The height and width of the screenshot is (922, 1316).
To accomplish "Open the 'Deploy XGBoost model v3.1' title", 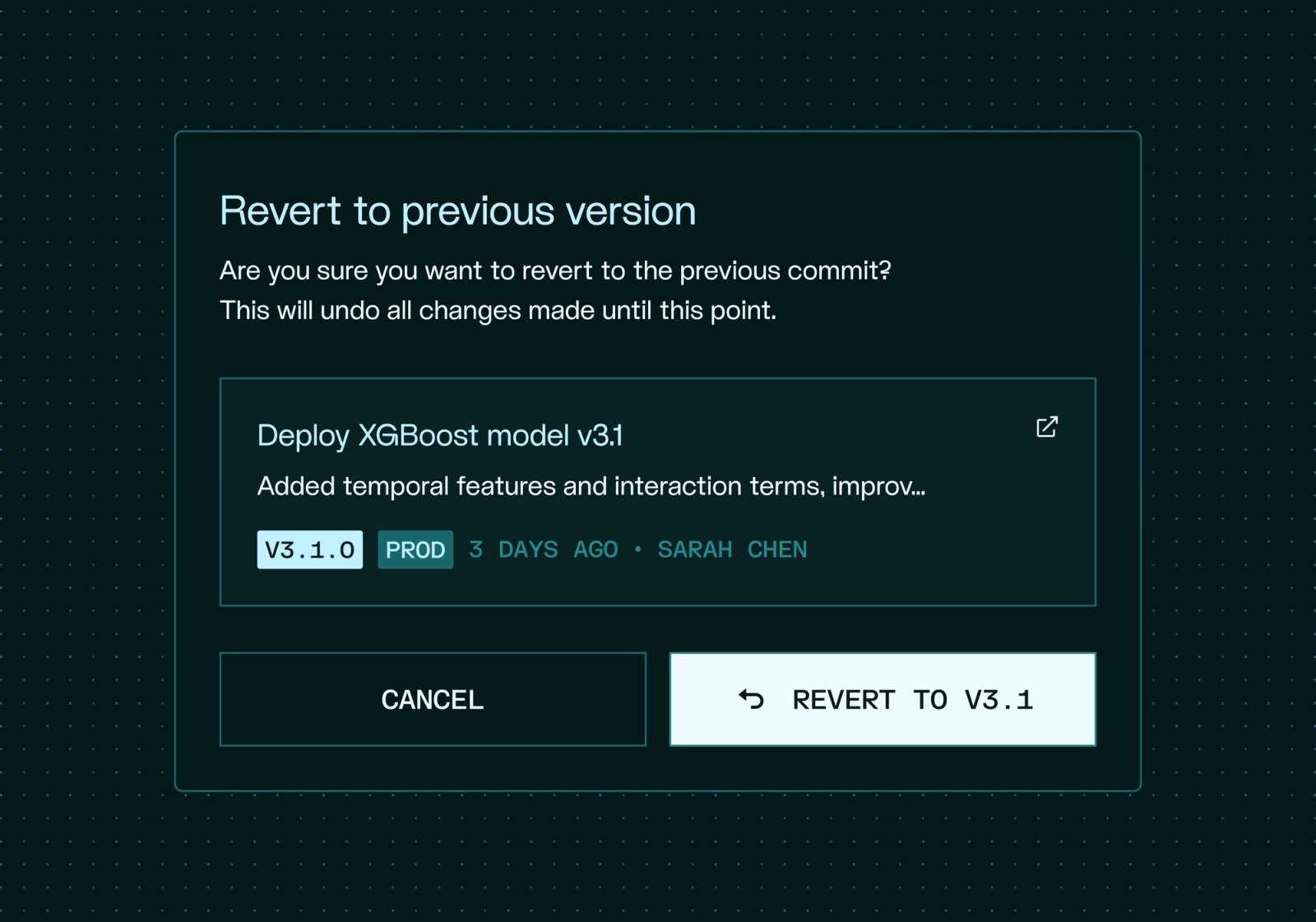I will click(440, 435).
